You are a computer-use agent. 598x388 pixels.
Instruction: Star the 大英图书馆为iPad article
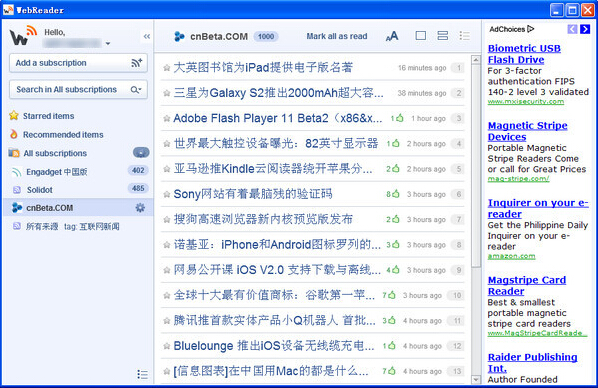[167, 68]
